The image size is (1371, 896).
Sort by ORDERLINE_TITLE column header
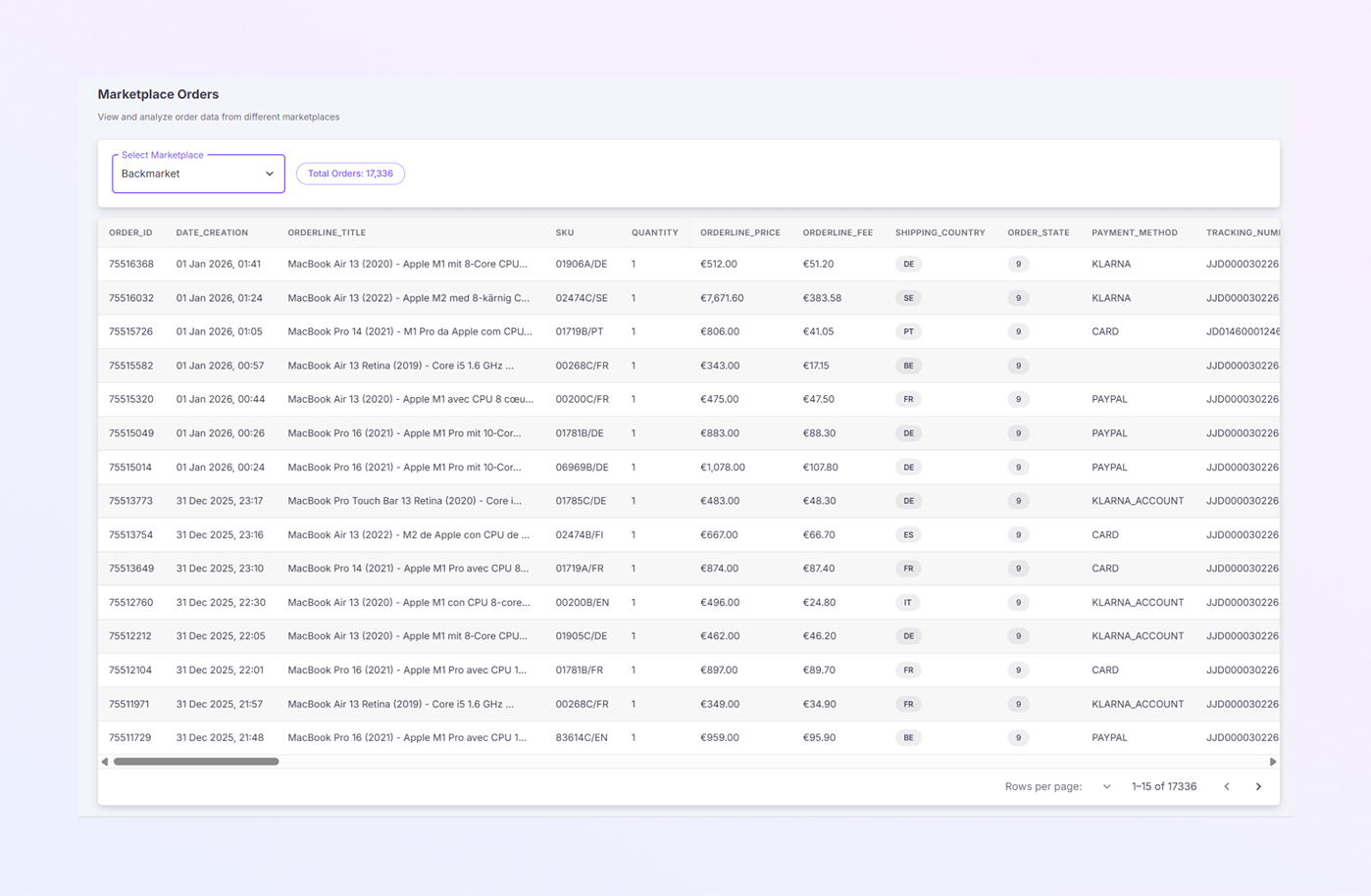coord(327,233)
